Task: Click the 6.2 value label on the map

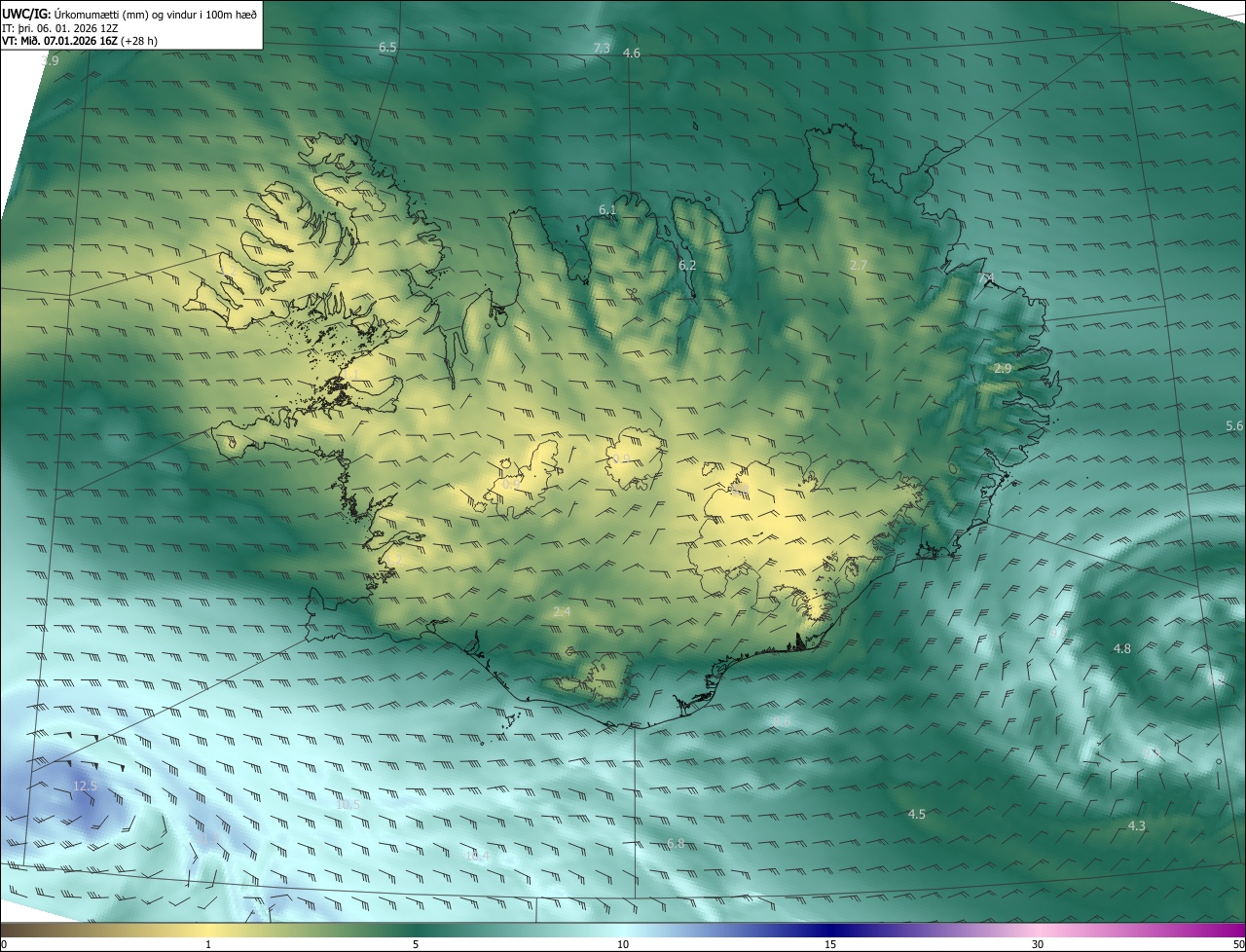Action: pos(687,266)
